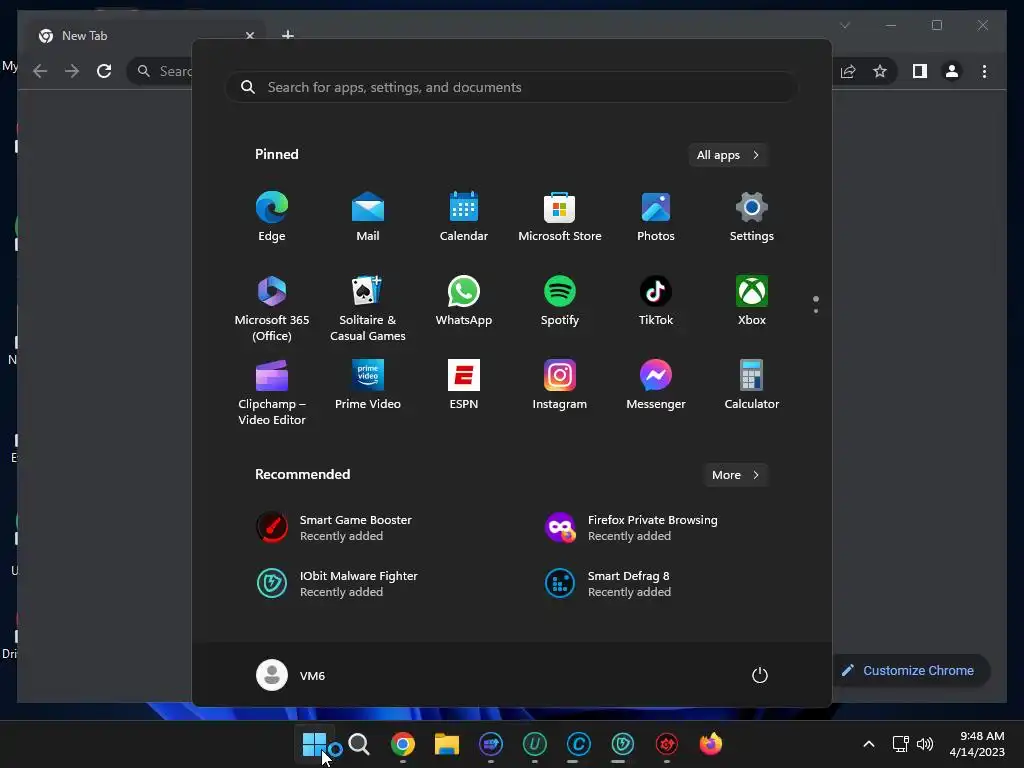1024x768 pixels.
Task: Launch Spotify
Action: [x=560, y=301]
